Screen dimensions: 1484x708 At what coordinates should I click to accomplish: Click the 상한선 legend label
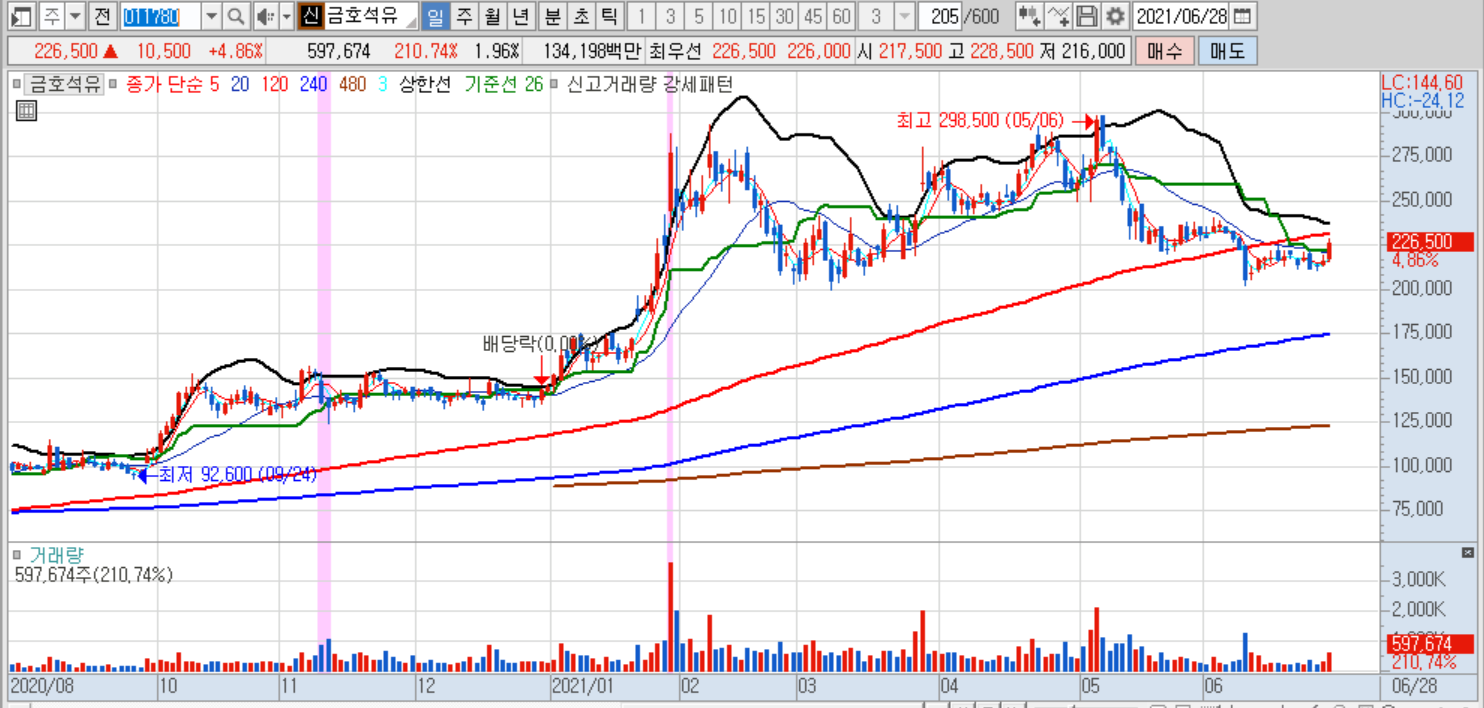tap(426, 85)
